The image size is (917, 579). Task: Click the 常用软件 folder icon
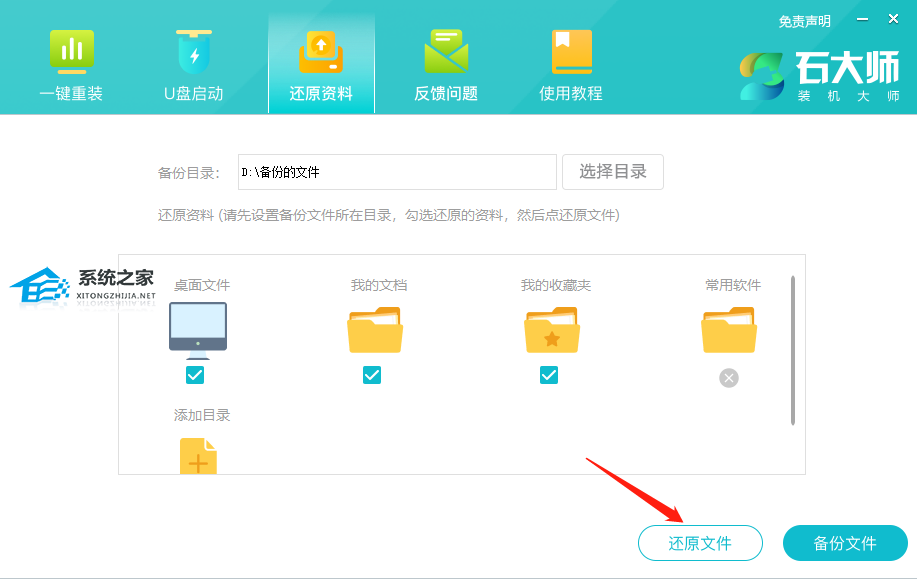point(729,330)
